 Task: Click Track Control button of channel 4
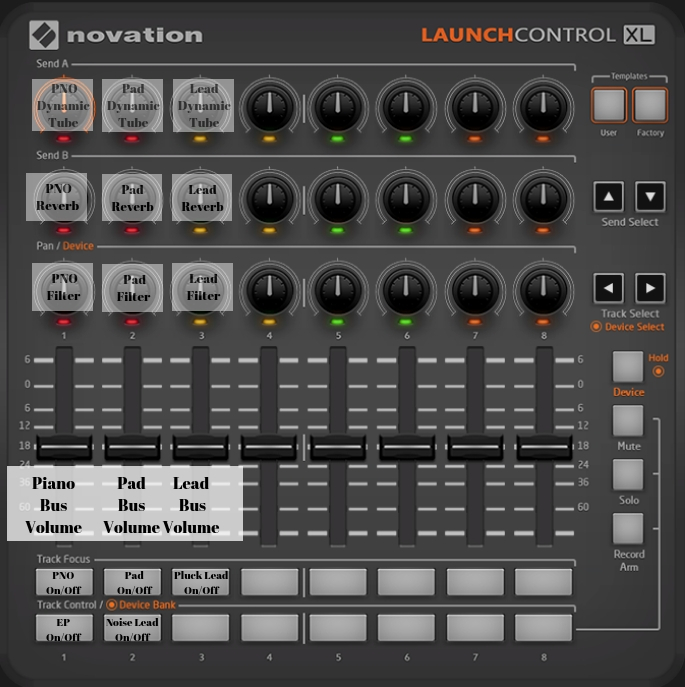(x=269, y=628)
